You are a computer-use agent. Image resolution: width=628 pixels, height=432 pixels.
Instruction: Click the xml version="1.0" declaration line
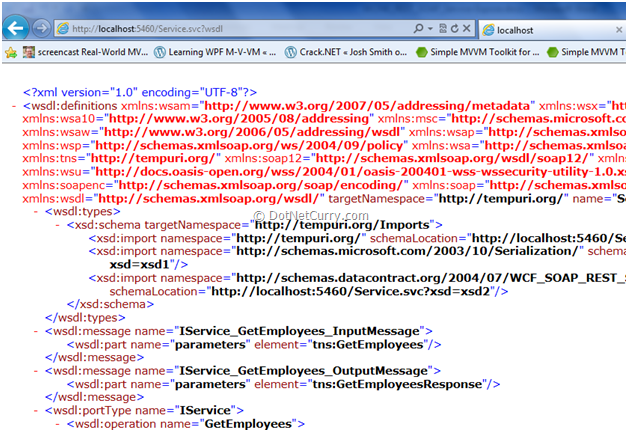click(140, 92)
